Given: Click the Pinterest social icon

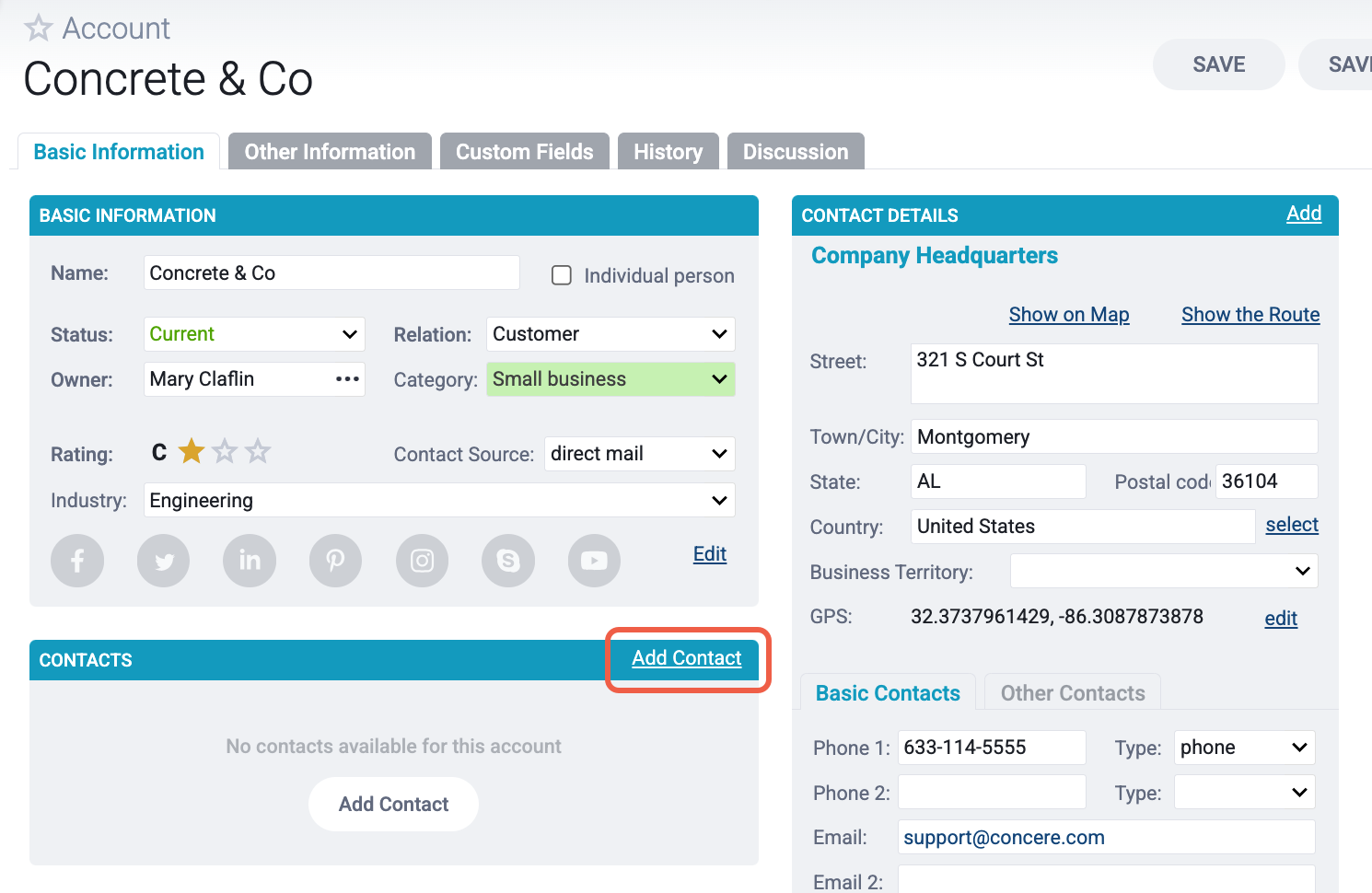Looking at the screenshot, I should click(x=335, y=561).
